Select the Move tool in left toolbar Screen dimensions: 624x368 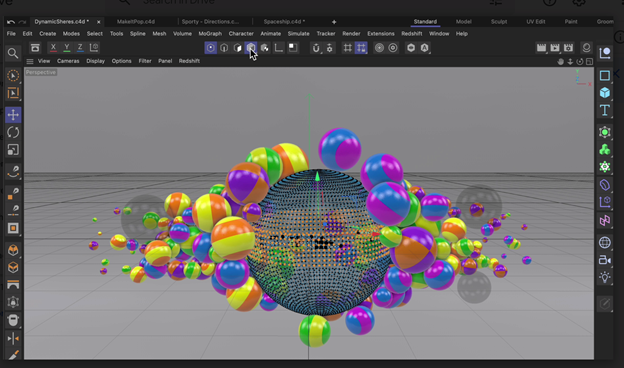(13, 115)
